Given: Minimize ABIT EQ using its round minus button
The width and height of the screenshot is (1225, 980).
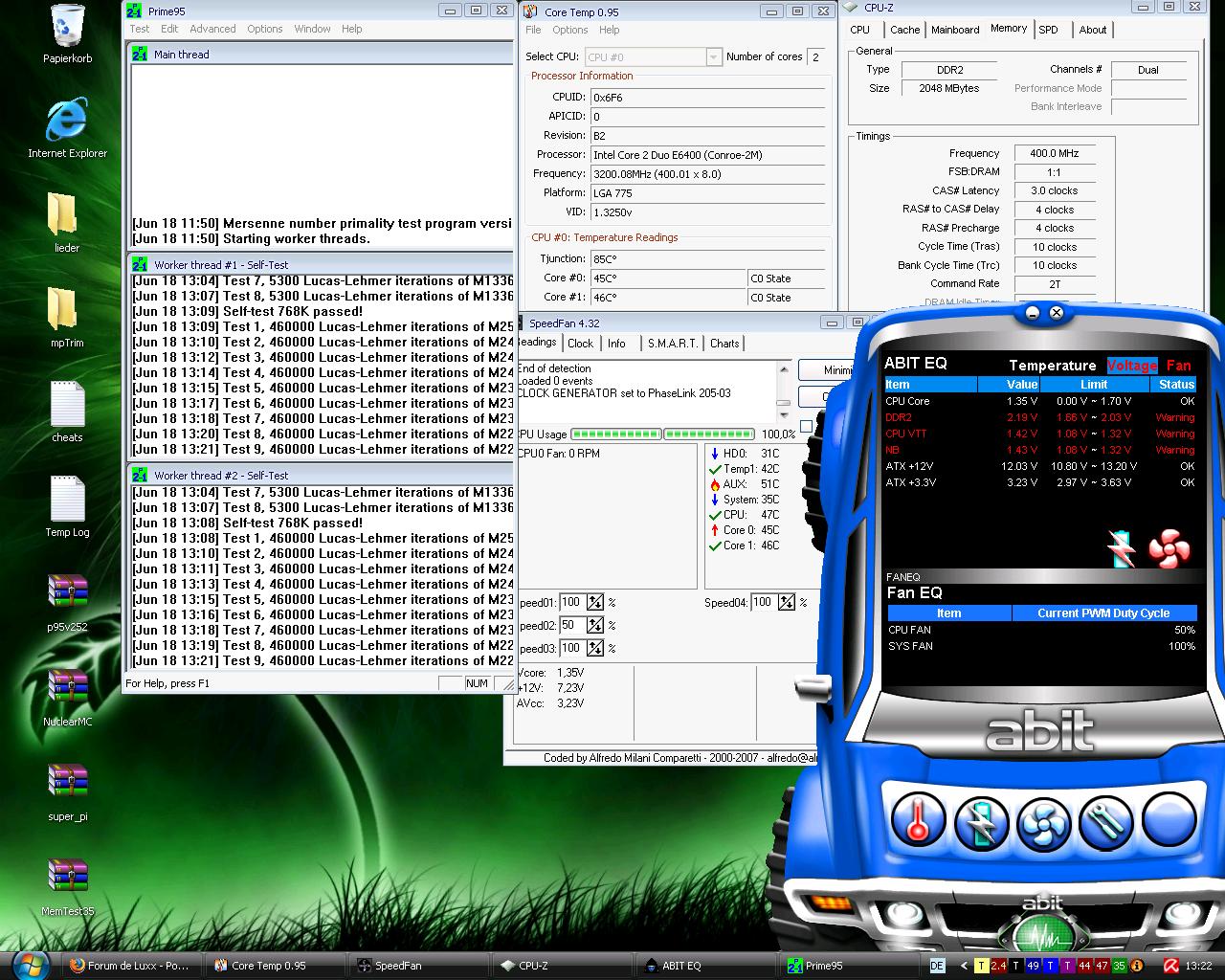Looking at the screenshot, I should click(x=1033, y=313).
